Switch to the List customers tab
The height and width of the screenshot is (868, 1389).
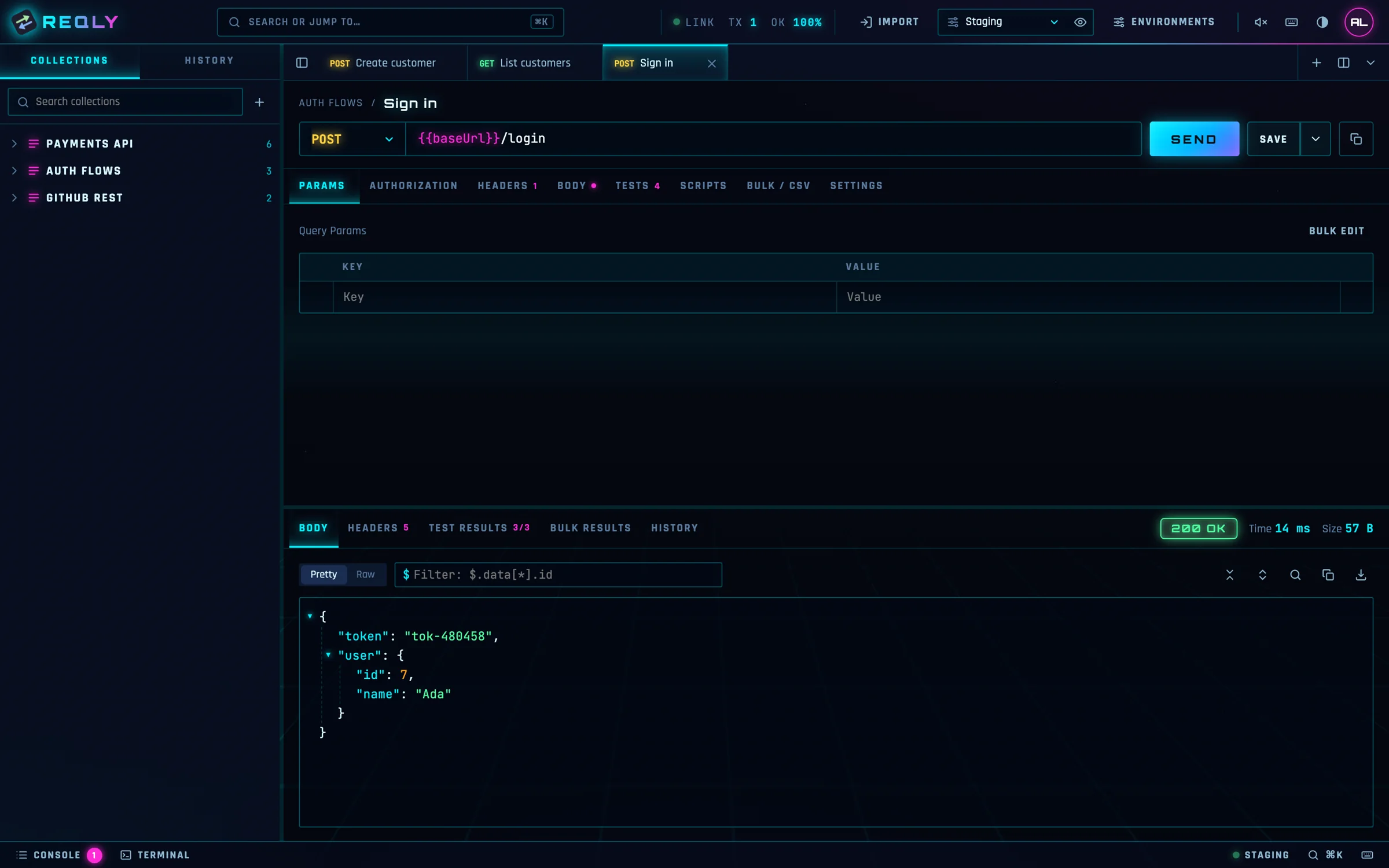point(535,63)
